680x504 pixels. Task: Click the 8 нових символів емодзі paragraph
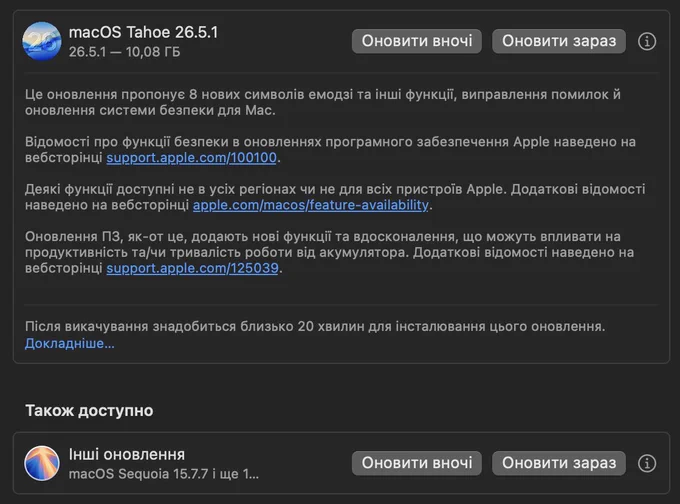pos(323,102)
